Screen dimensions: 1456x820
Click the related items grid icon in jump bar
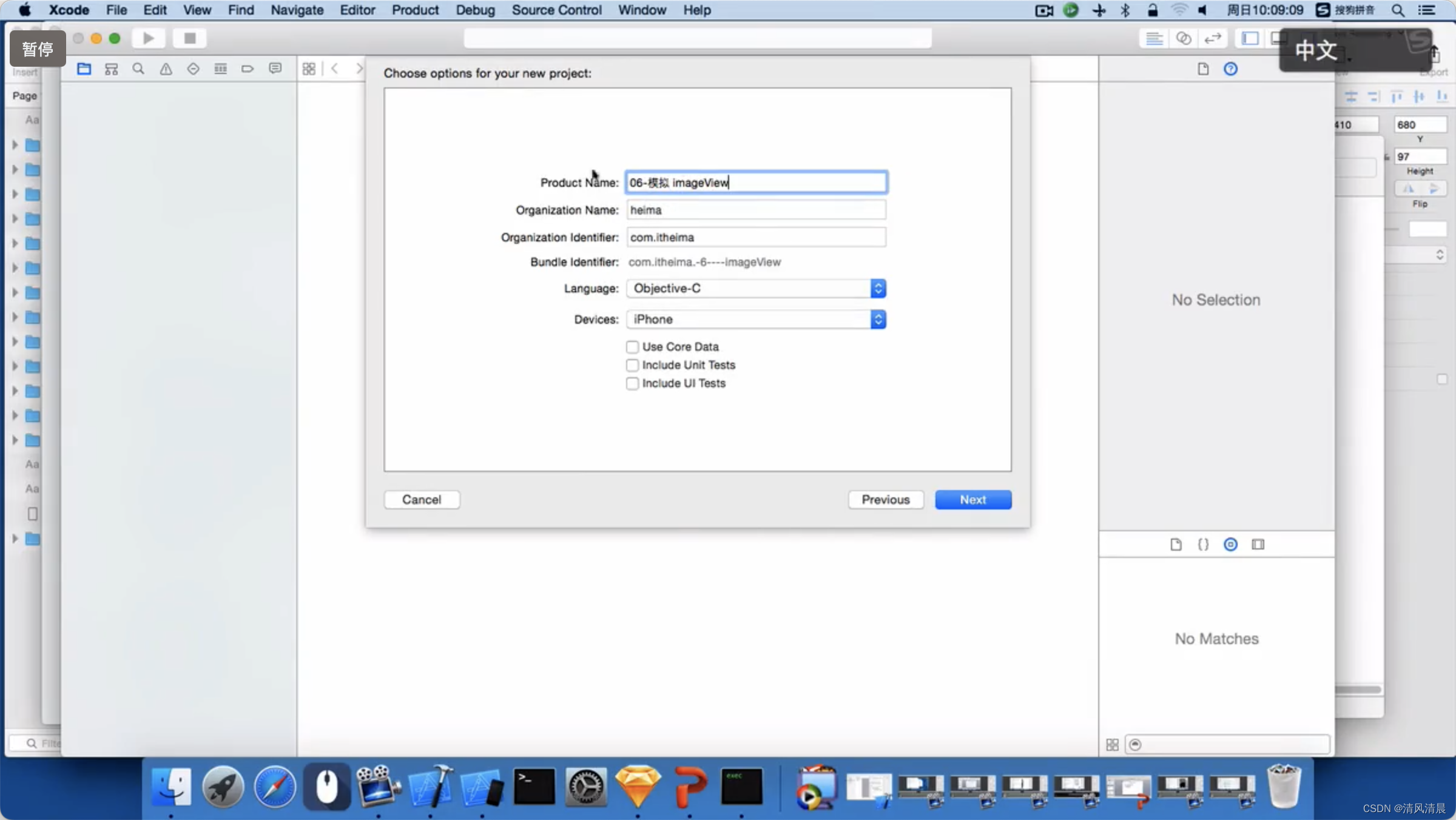pos(309,69)
